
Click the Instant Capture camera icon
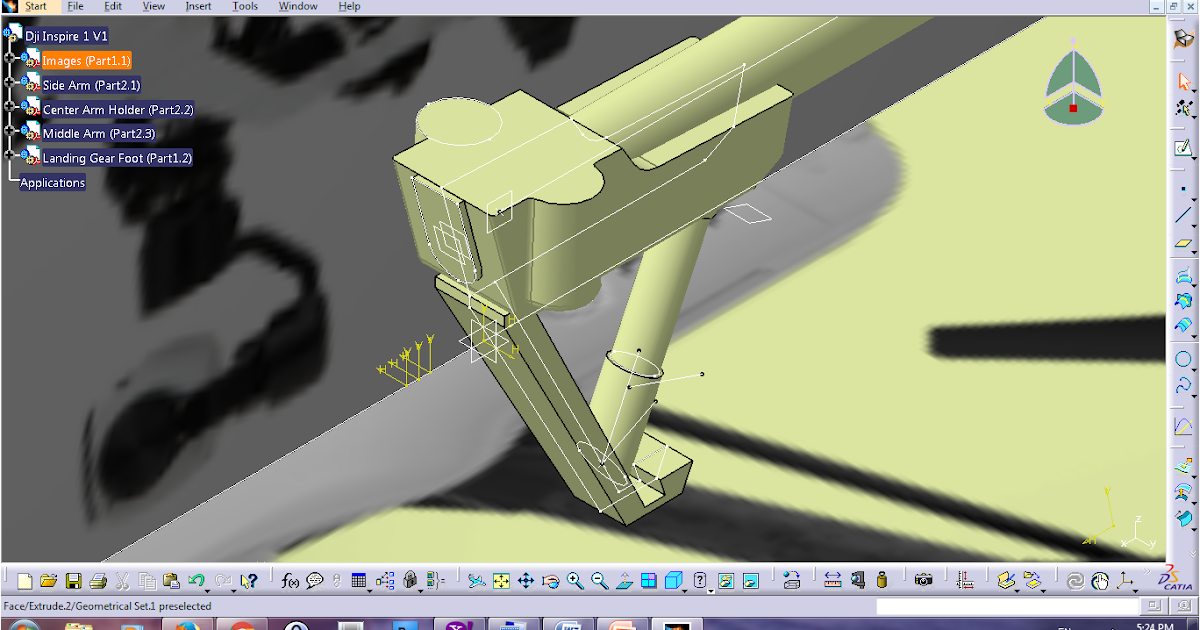click(924, 578)
